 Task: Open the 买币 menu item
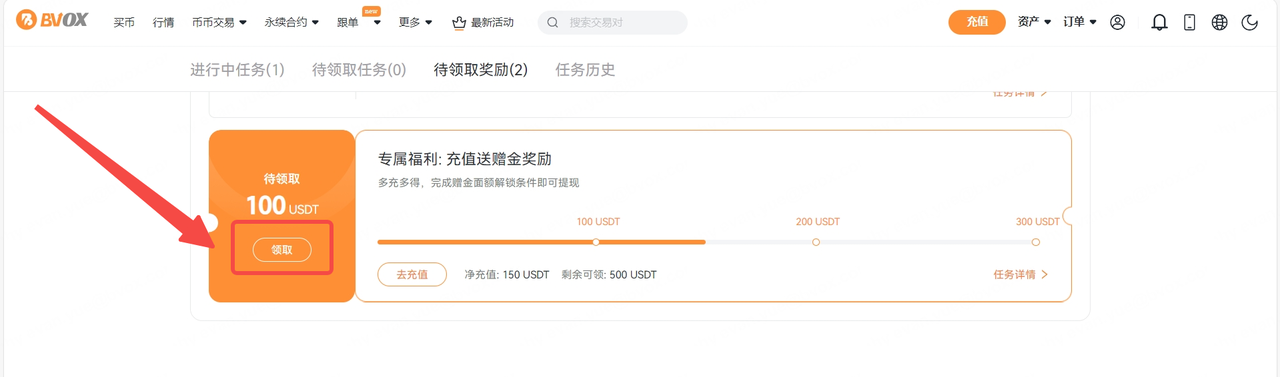[x=124, y=22]
